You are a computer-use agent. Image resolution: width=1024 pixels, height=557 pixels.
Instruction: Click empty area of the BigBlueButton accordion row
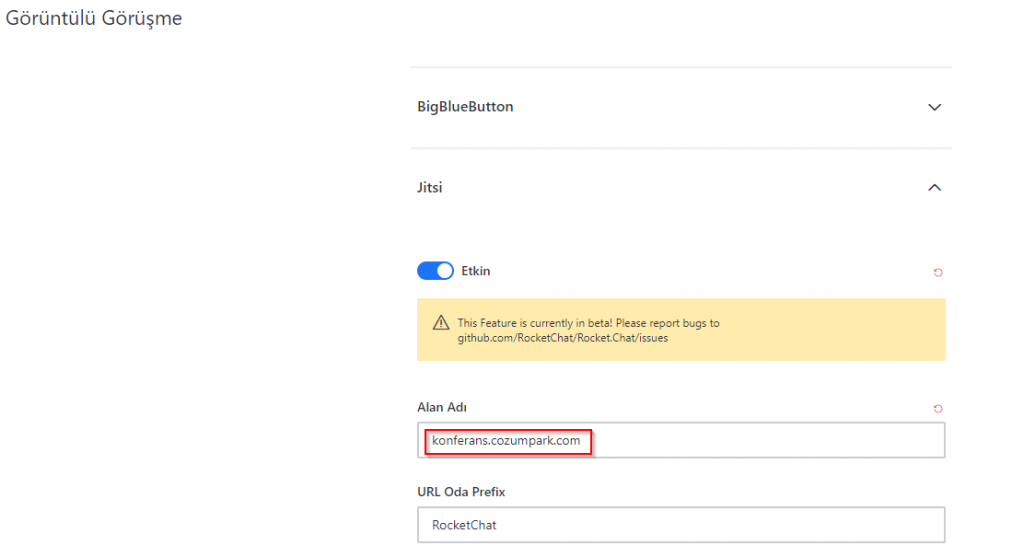tap(718, 107)
